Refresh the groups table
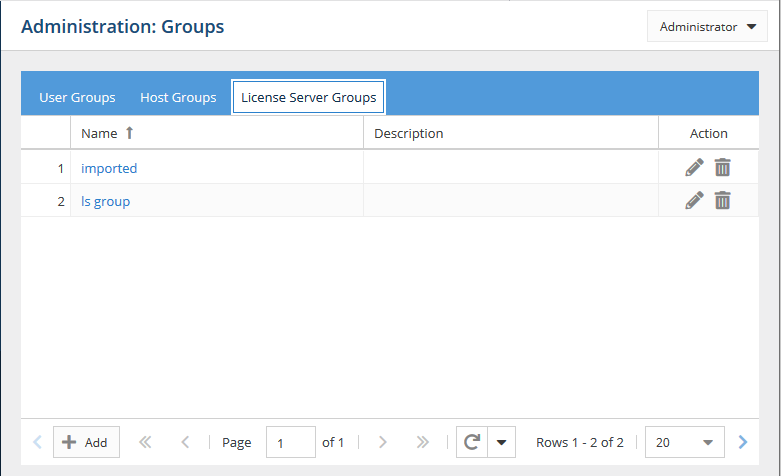Screen dimensions: 781x476 pyautogui.click(x=472, y=442)
